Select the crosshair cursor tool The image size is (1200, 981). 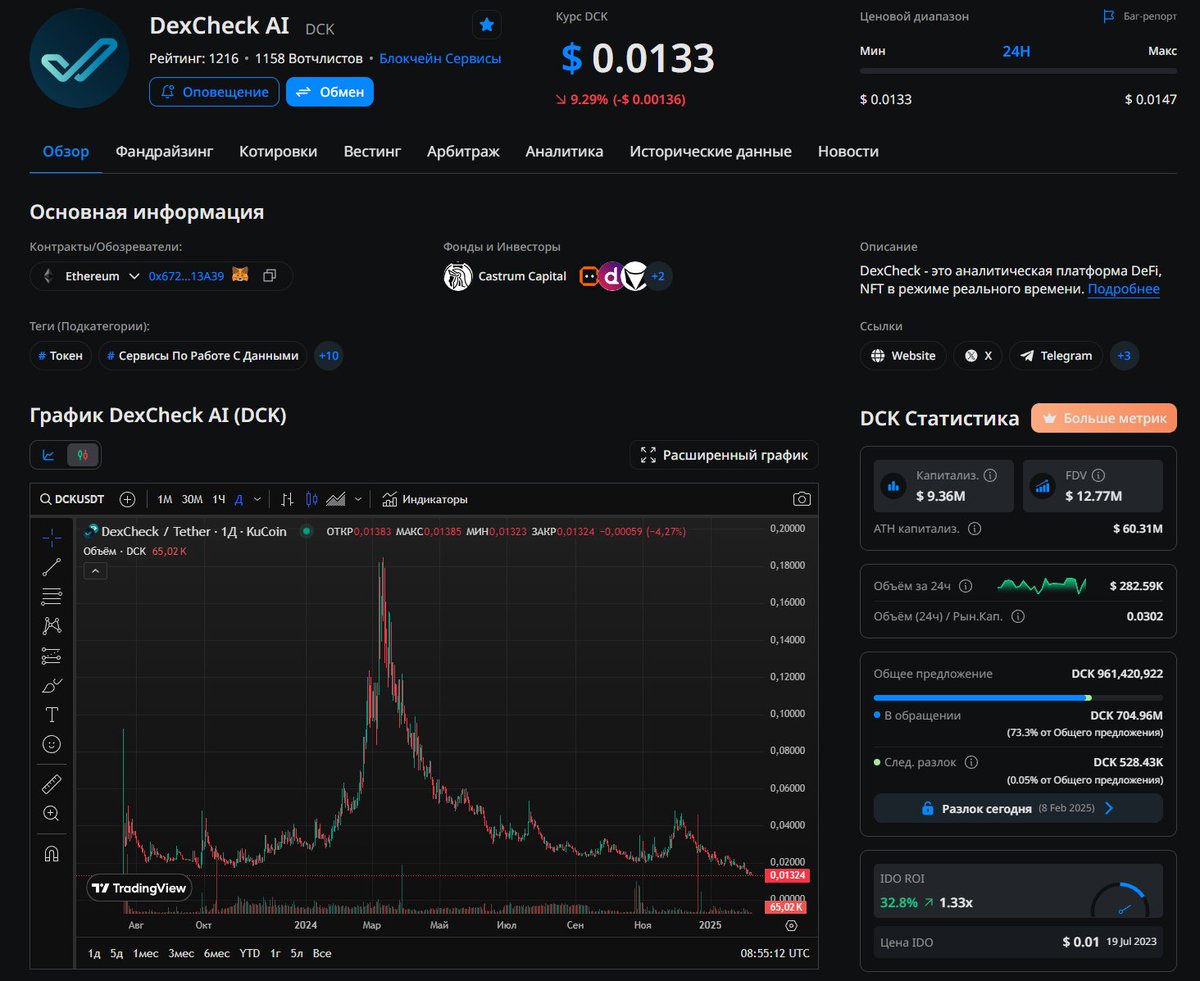click(51, 538)
